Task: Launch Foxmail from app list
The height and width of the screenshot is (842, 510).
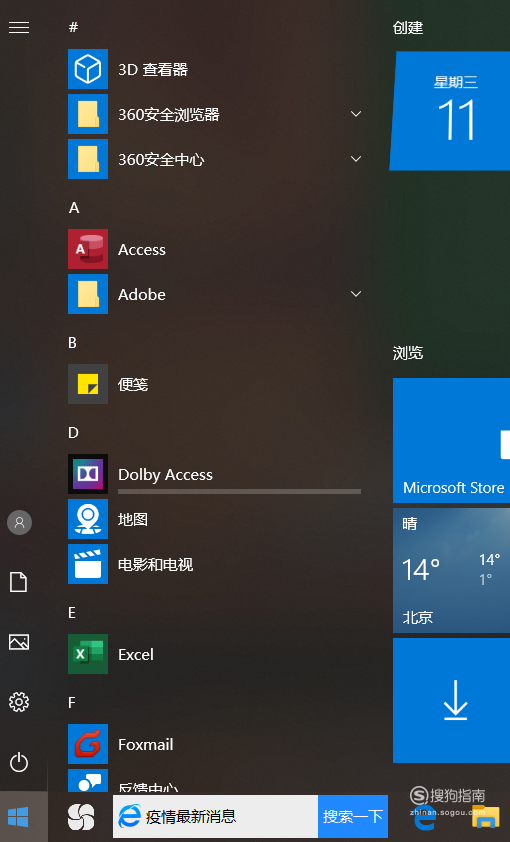Action: click(215, 744)
